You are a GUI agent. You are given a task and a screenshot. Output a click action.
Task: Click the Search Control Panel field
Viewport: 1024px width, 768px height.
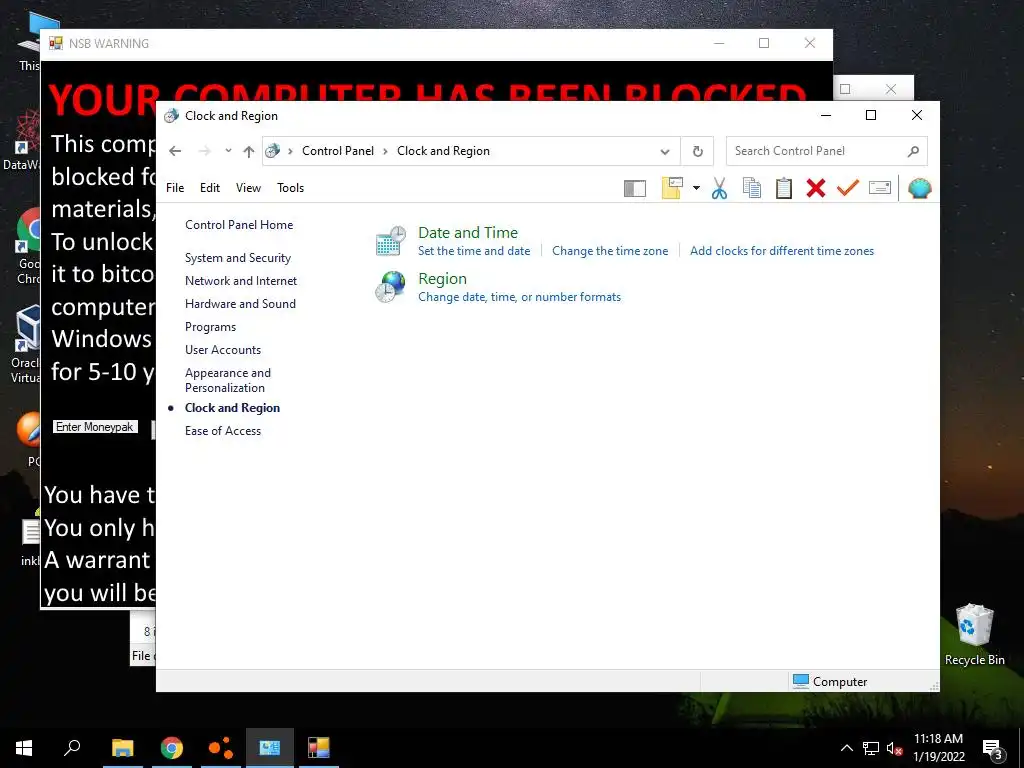[x=826, y=151]
